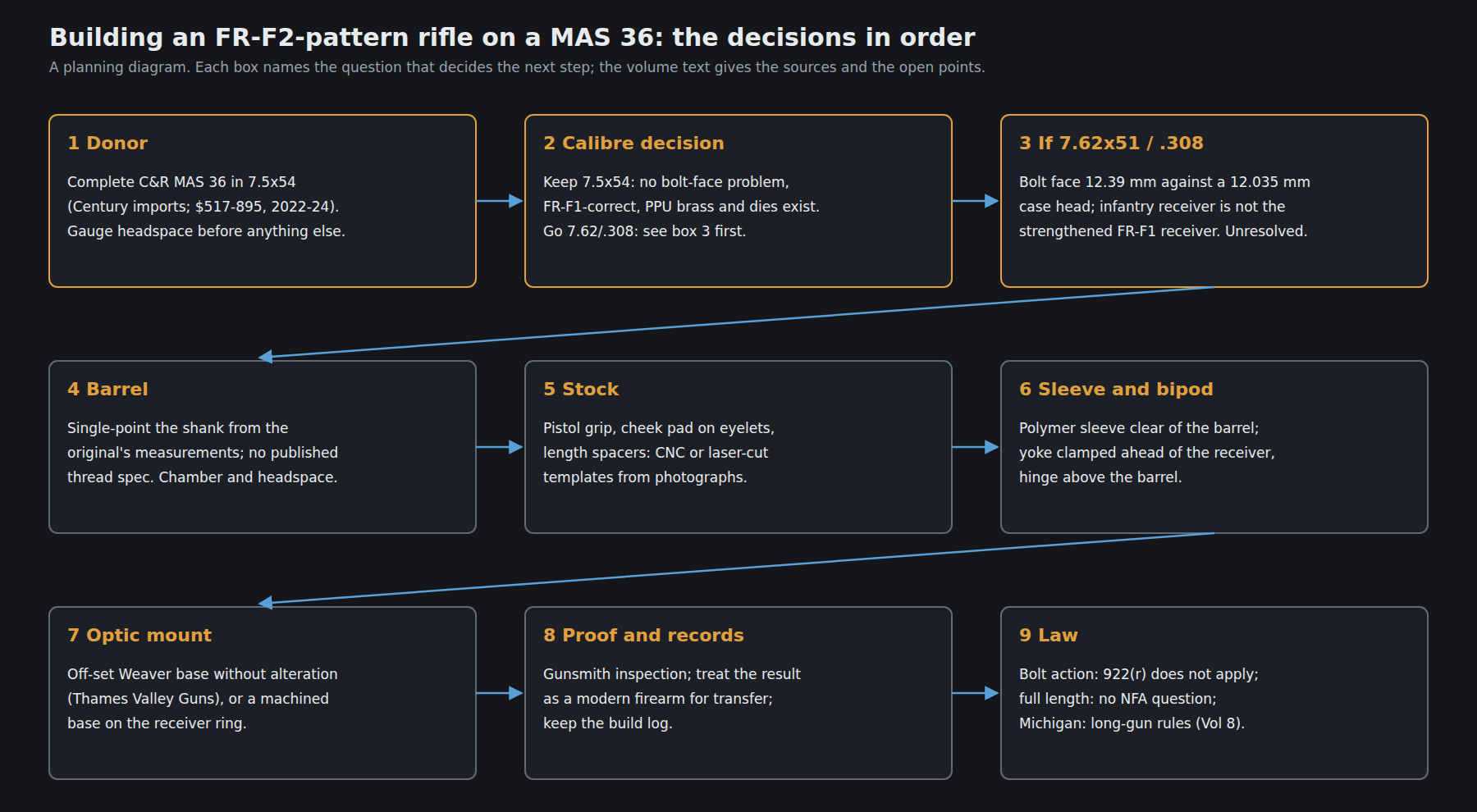The height and width of the screenshot is (812, 1477).
Task: Select 'strengthened FR-F1 receiver. Unresolved.'
Action: [1163, 231]
